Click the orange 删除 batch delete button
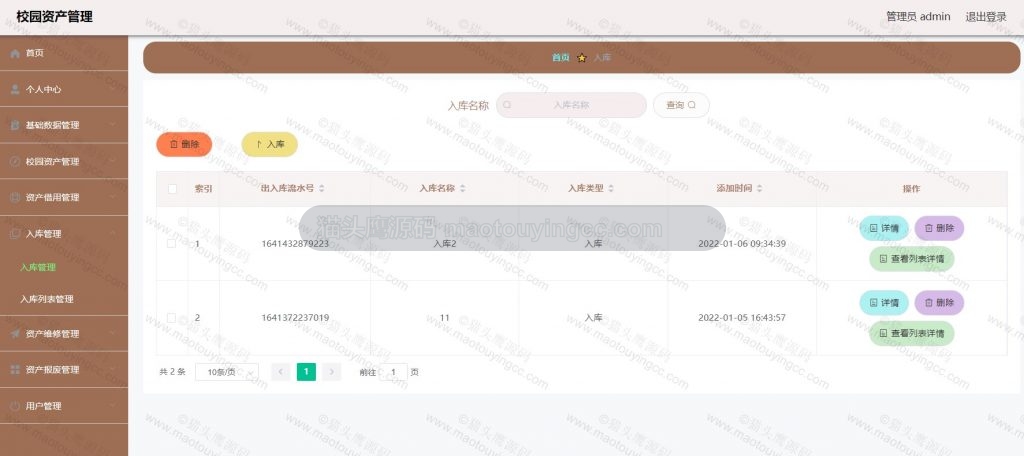Image resolution: width=1024 pixels, height=456 pixels. click(x=184, y=144)
